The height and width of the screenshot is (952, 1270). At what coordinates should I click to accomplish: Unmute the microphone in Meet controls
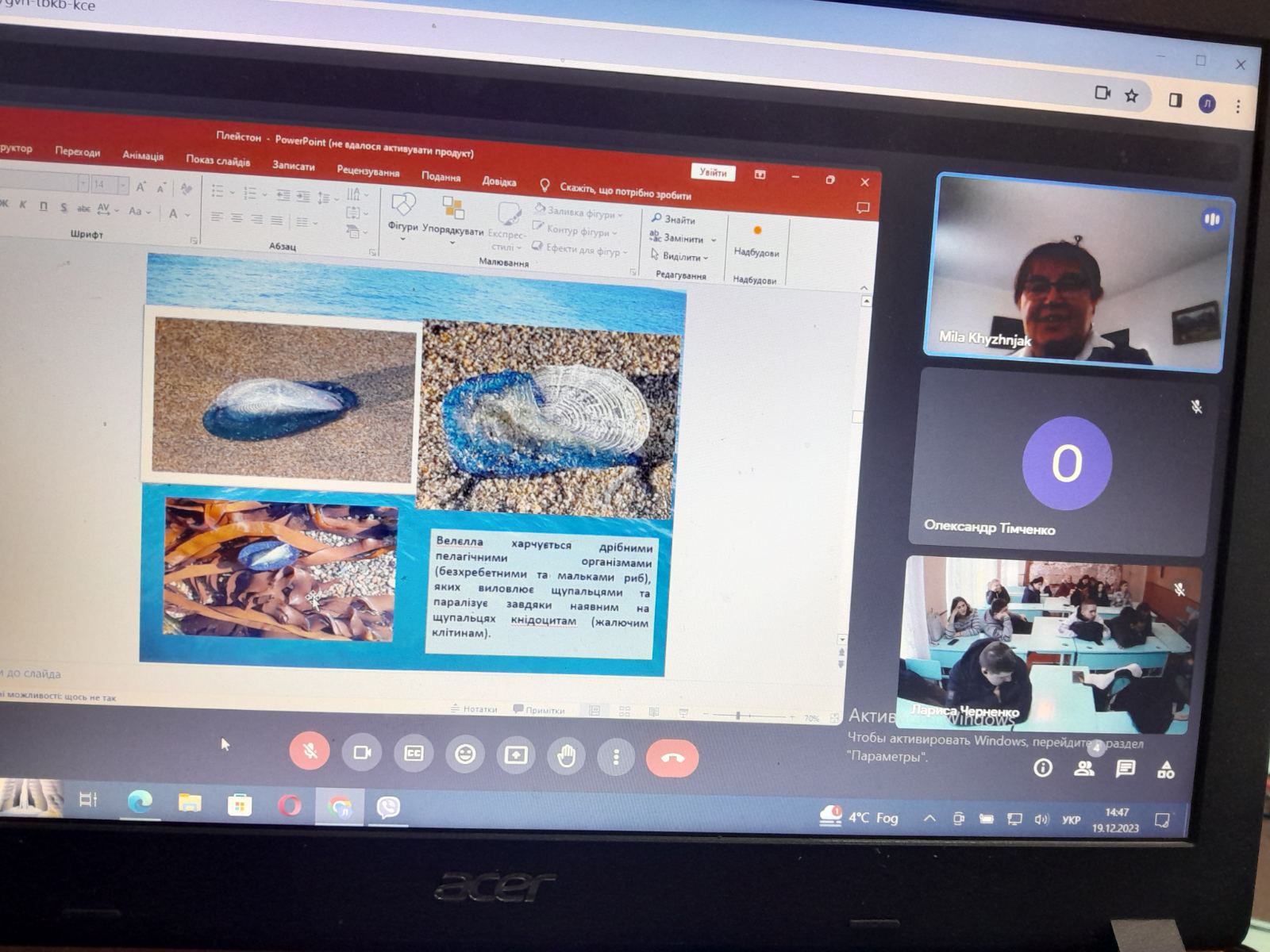point(310,750)
